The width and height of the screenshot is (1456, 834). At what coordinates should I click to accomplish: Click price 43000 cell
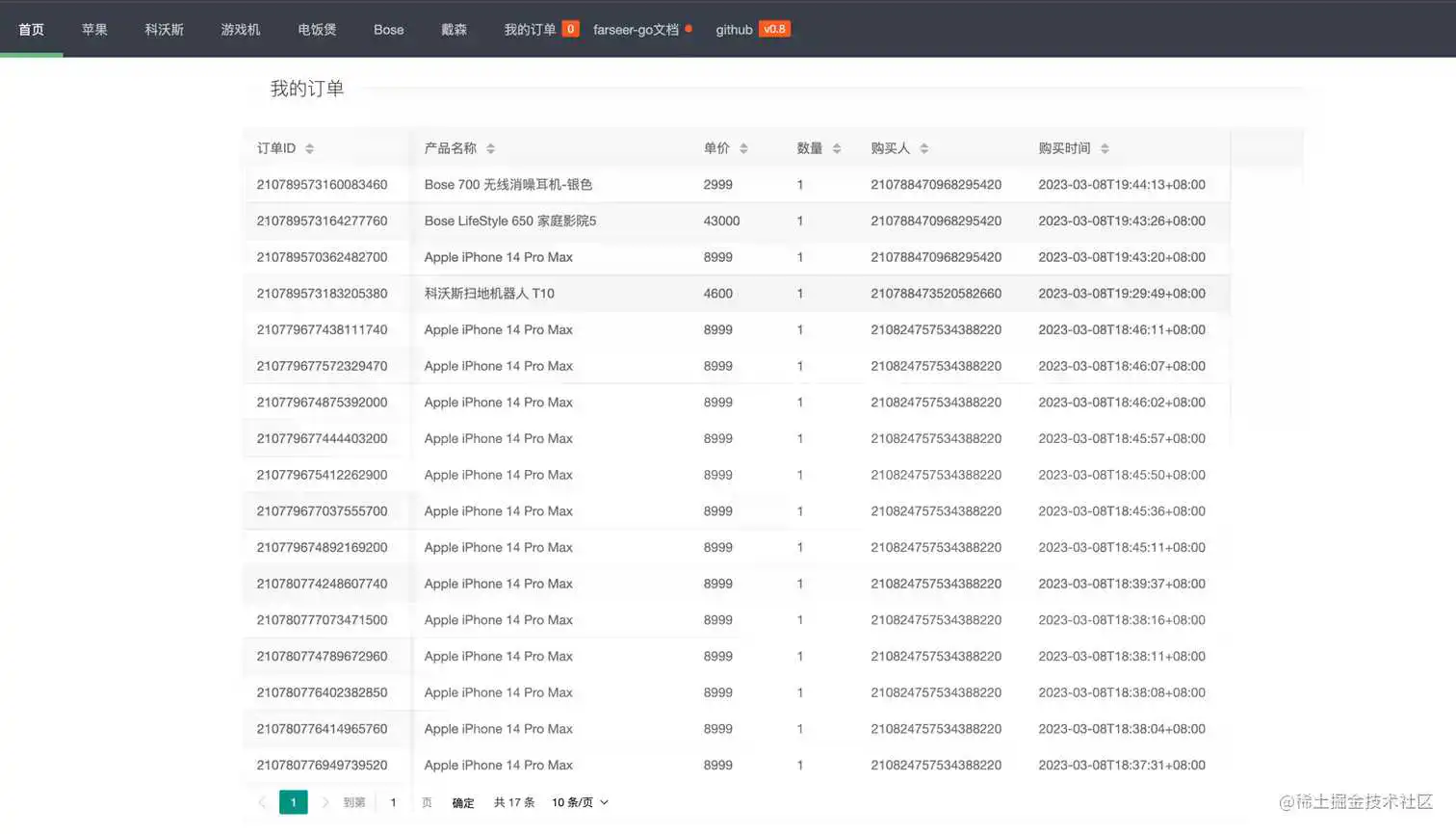[x=721, y=222]
